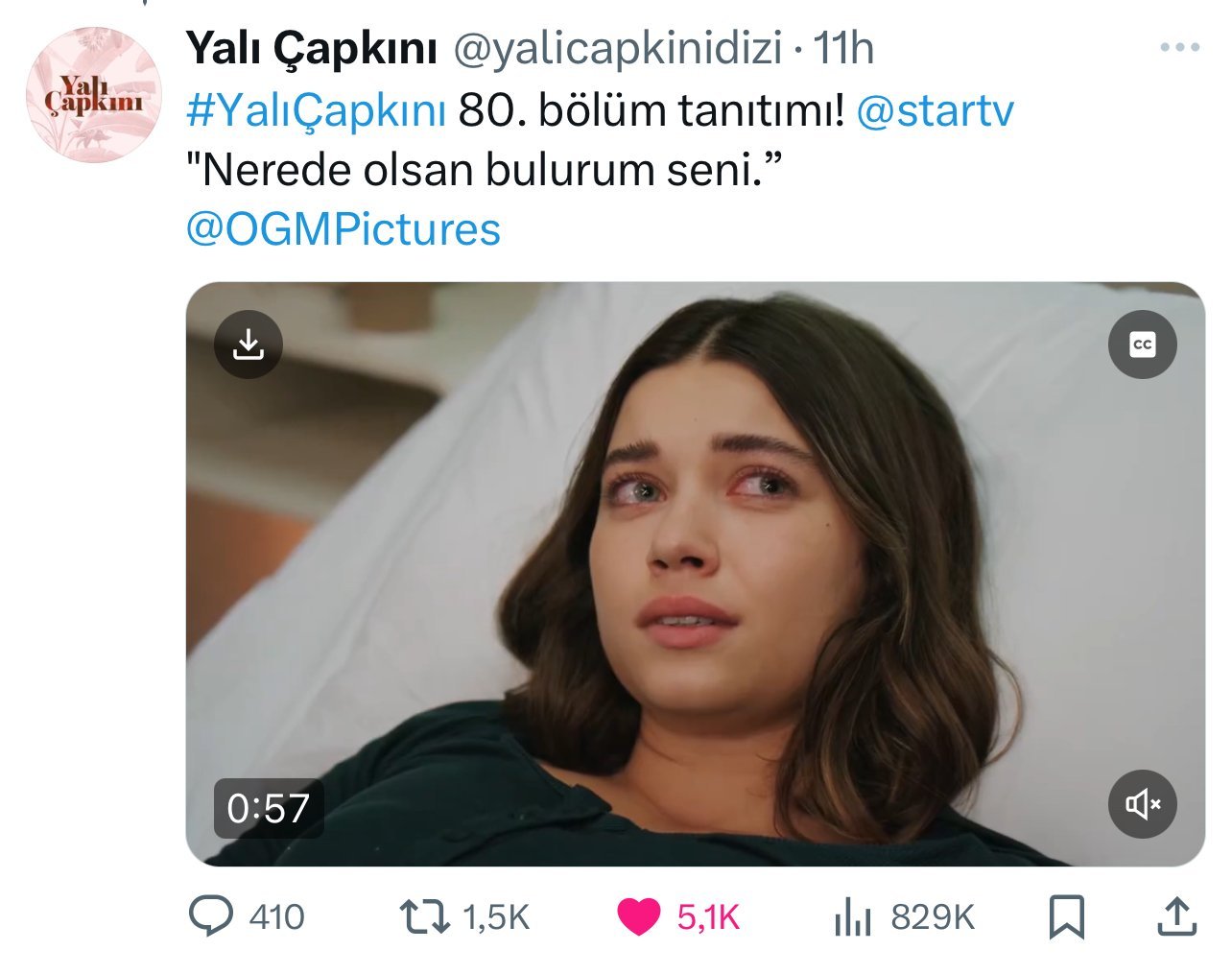Click the 829K view count

933,917
